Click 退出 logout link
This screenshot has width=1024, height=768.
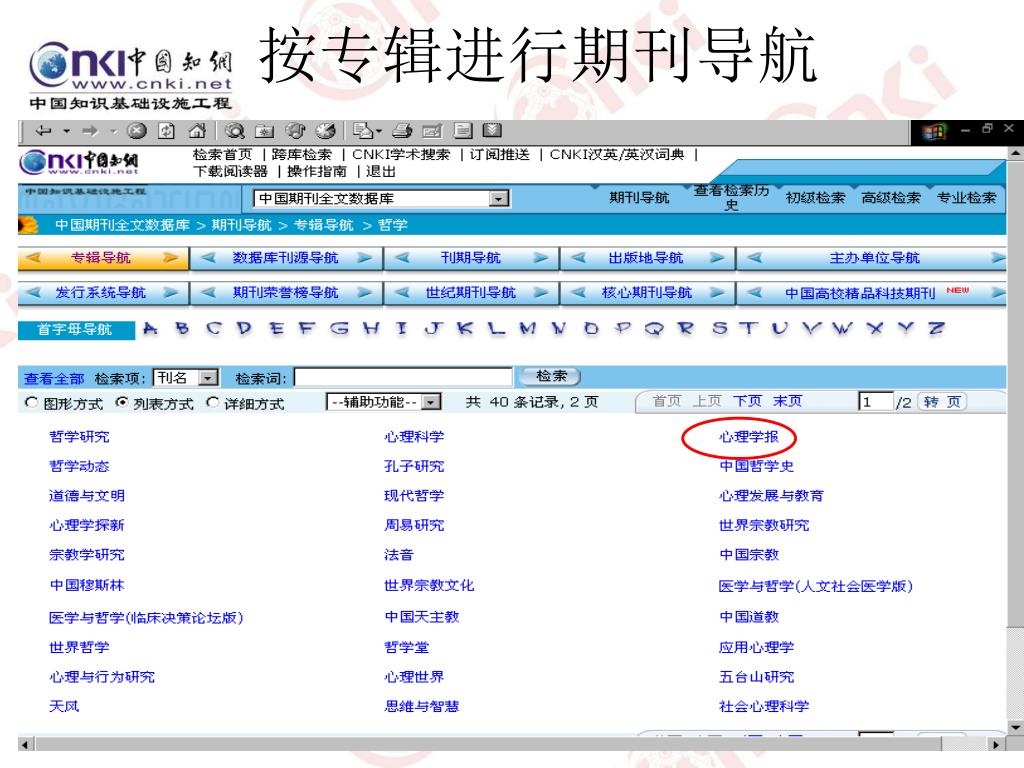click(x=381, y=172)
